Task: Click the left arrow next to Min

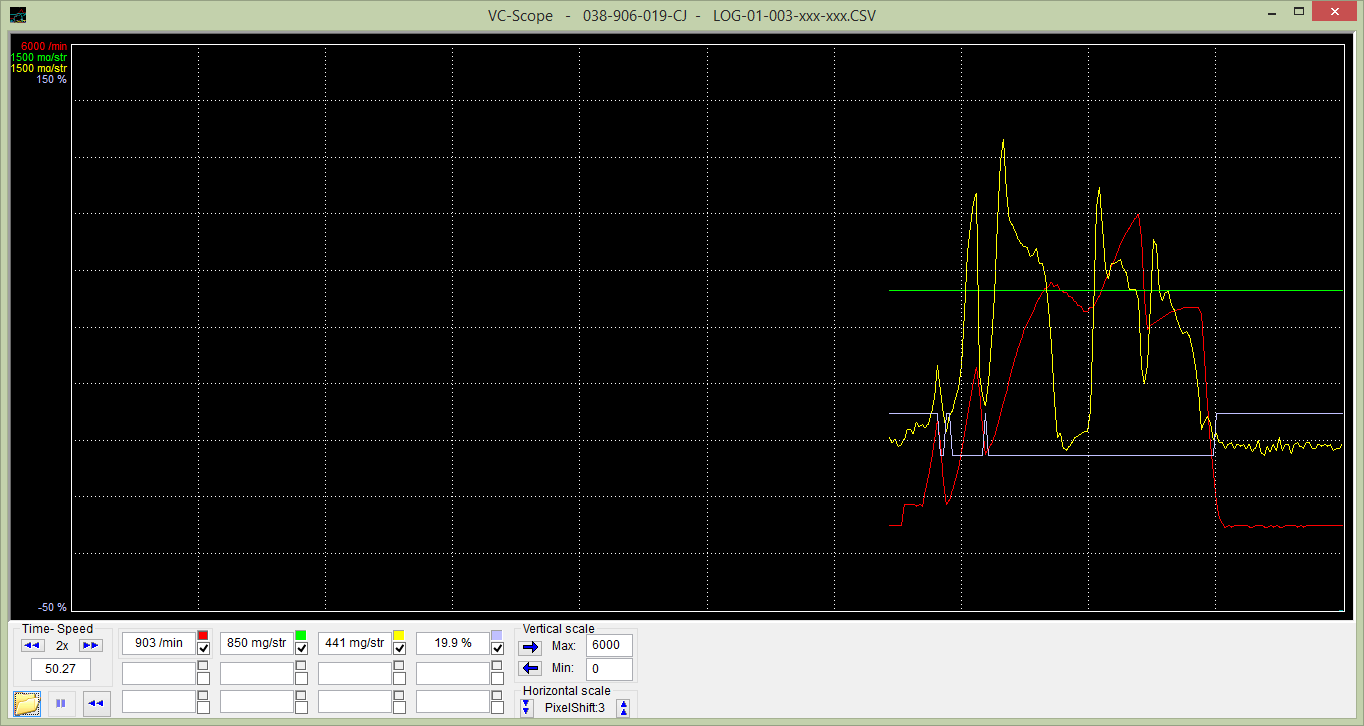Action: tap(530, 668)
